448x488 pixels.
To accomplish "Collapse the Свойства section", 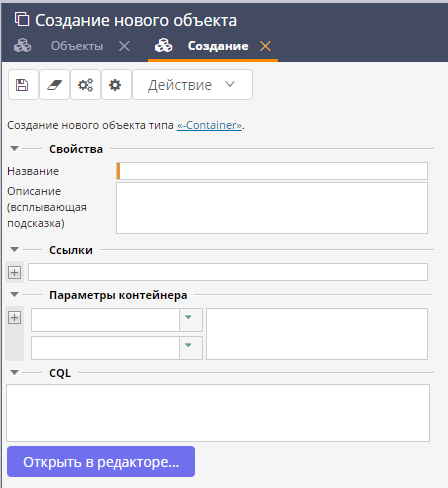I will [x=14, y=148].
